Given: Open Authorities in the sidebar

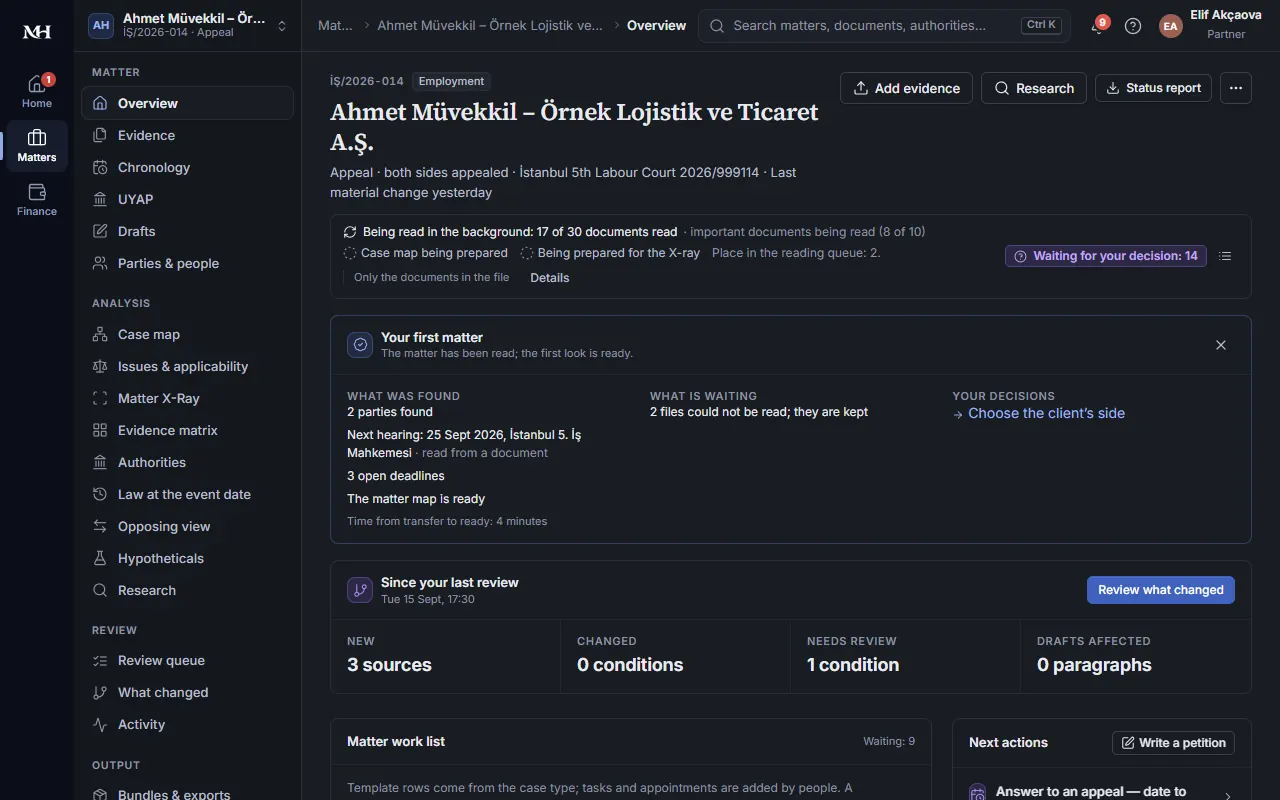Looking at the screenshot, I should coord(187,462).
